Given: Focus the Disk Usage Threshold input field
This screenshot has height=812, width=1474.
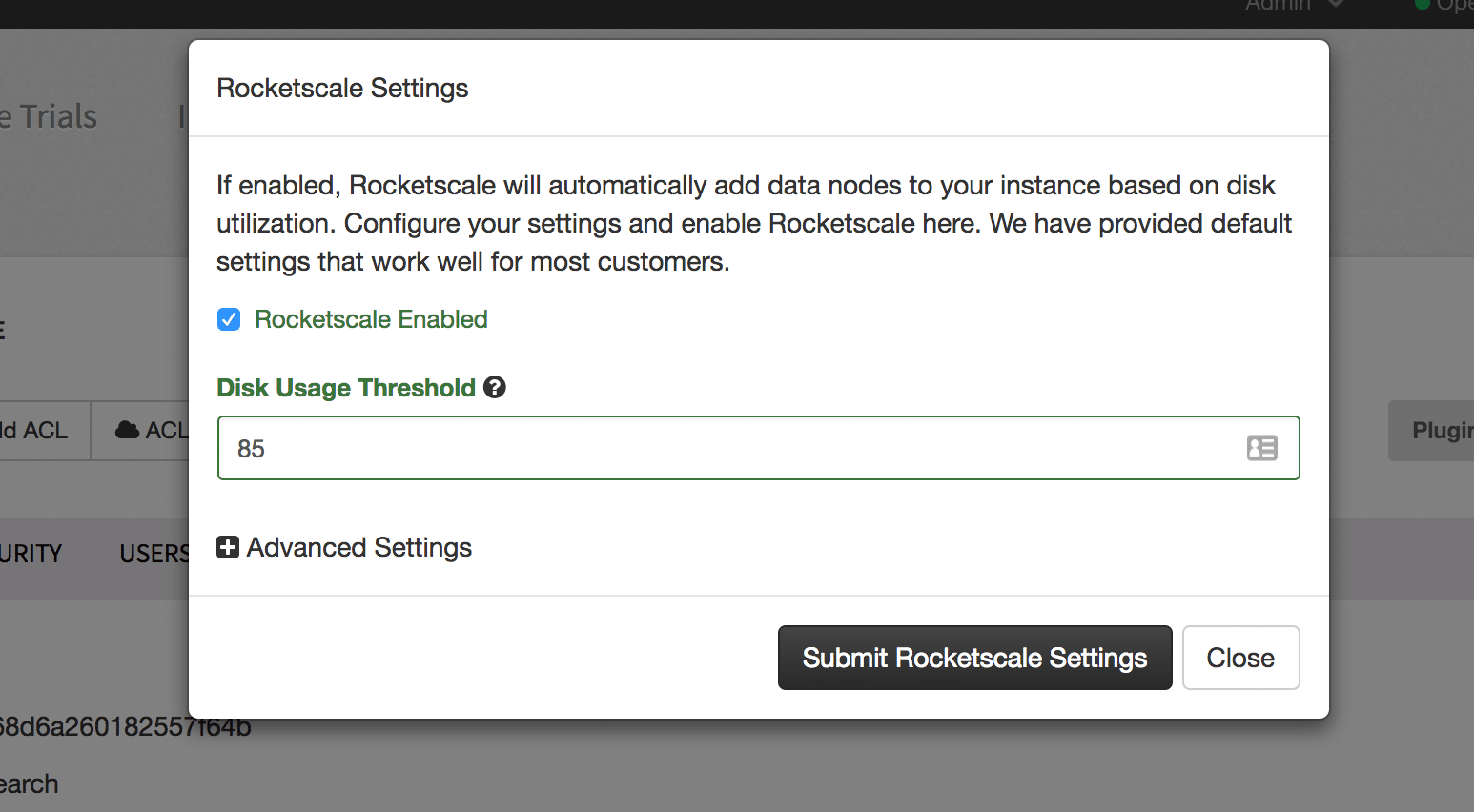Looking at the screenshot, I should click(x=725, y=448).
